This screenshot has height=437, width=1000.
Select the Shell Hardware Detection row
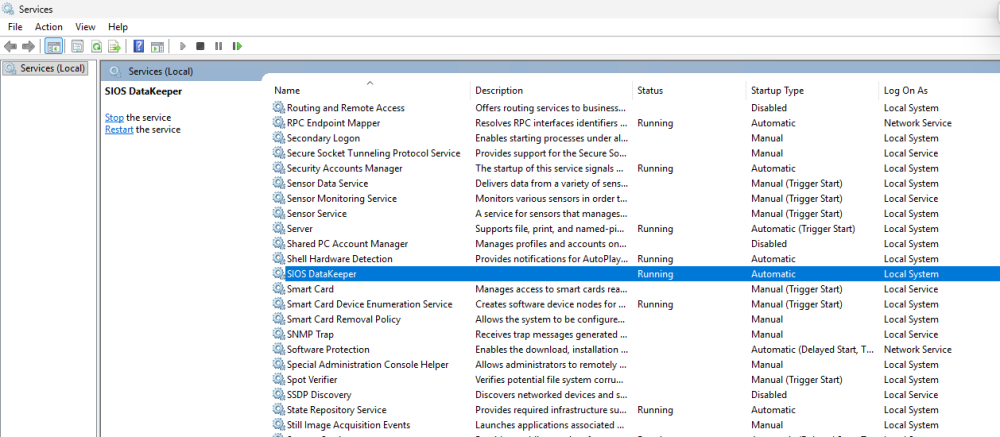point(635,259)
